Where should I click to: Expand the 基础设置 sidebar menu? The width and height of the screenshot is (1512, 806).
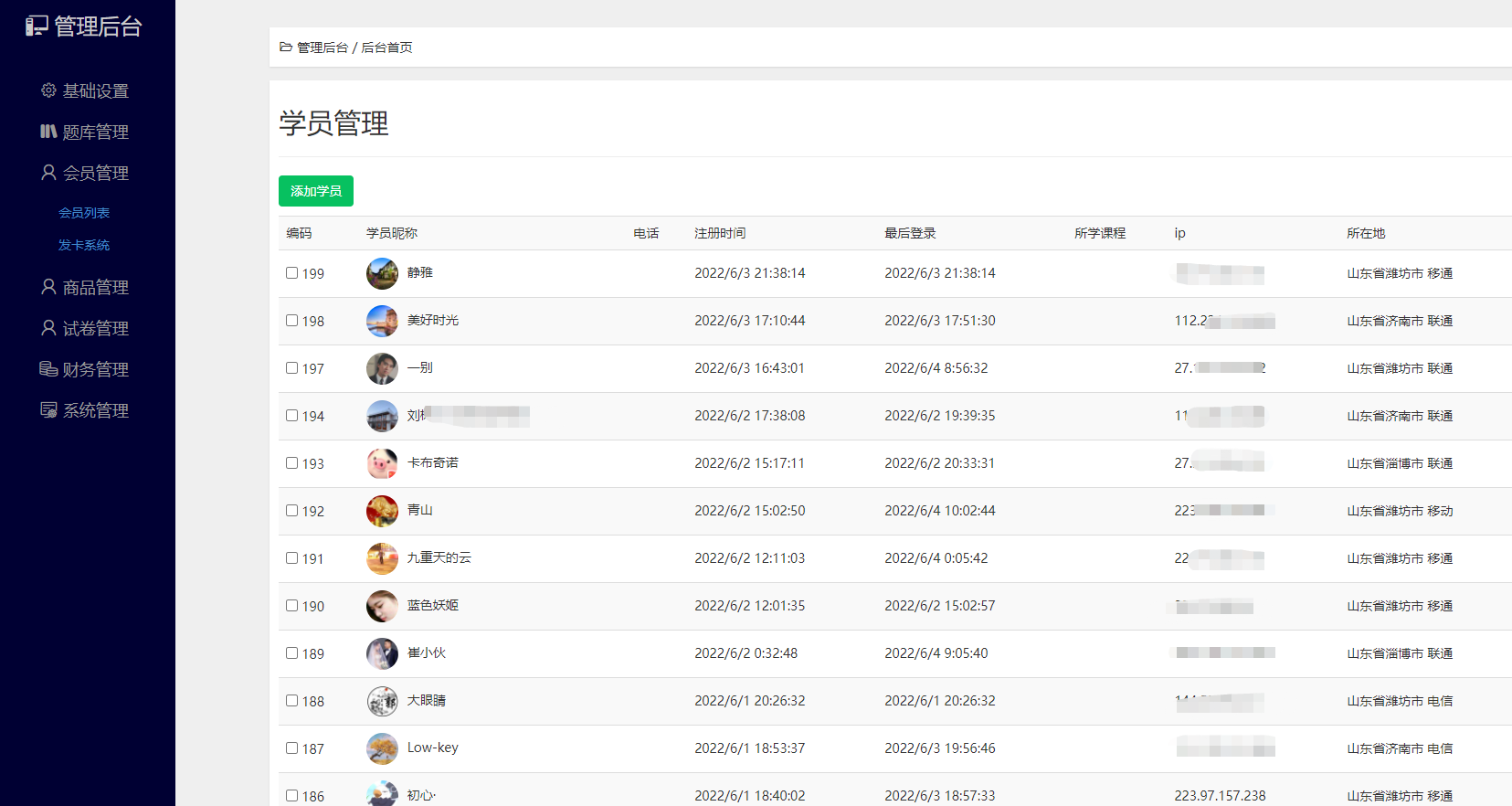[95, 91]
